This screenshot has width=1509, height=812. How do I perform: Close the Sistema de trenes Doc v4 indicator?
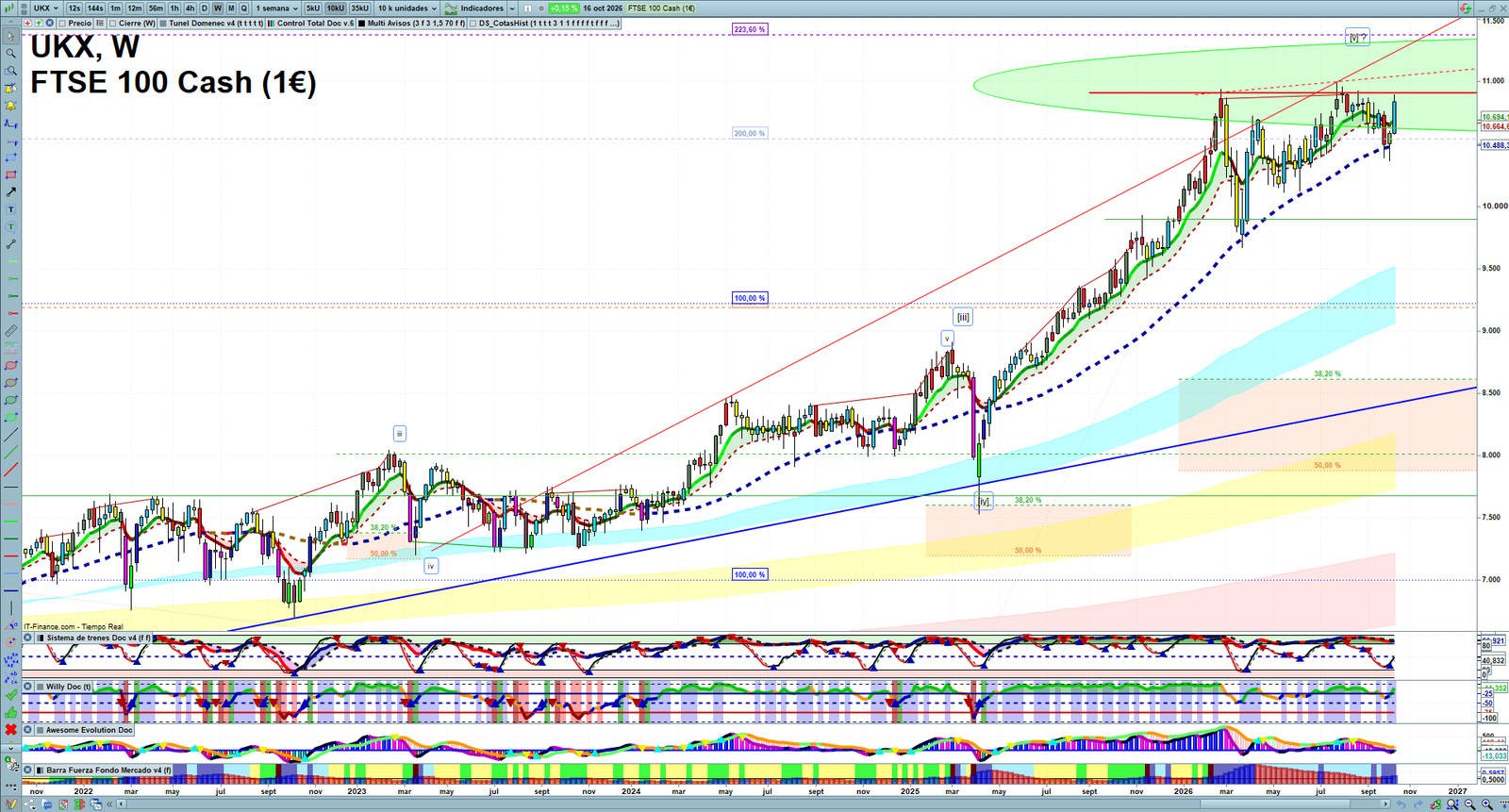pyautogui.click(x=28, y=638)
